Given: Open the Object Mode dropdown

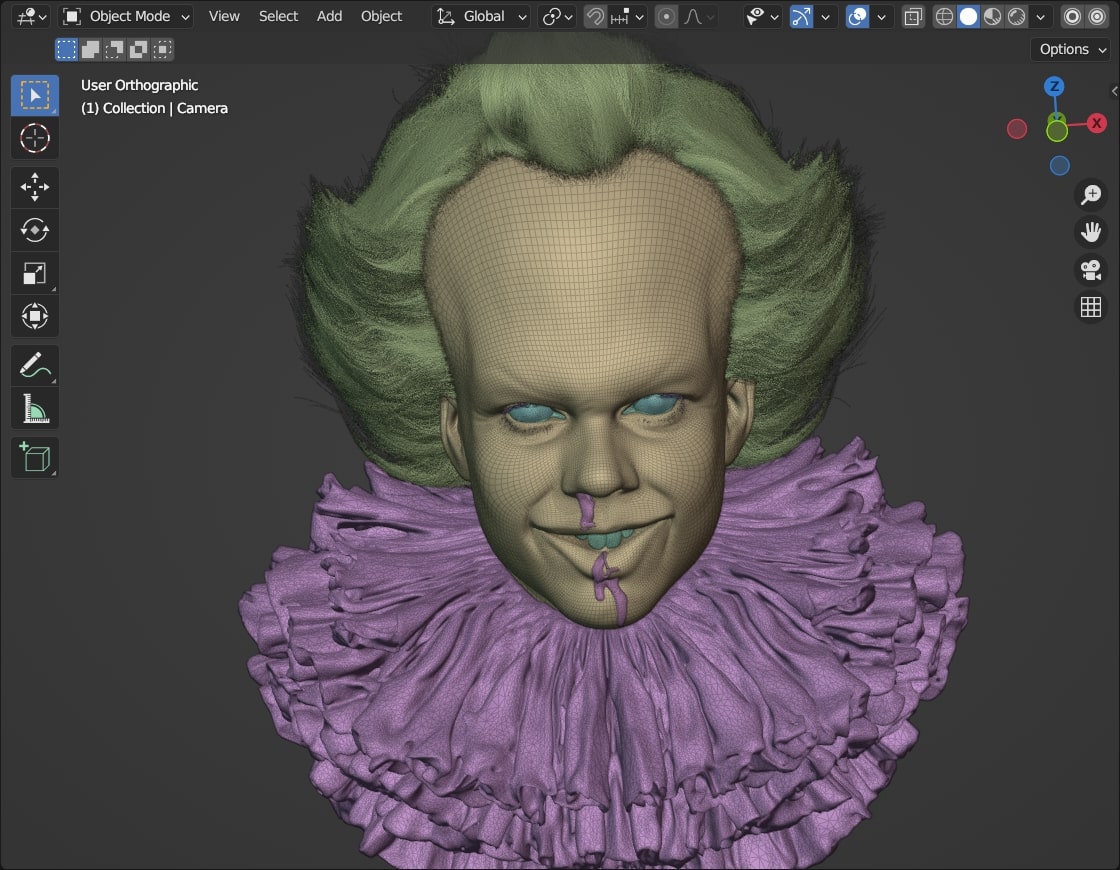Looking at the screenshot, I should tap(126, 16).
